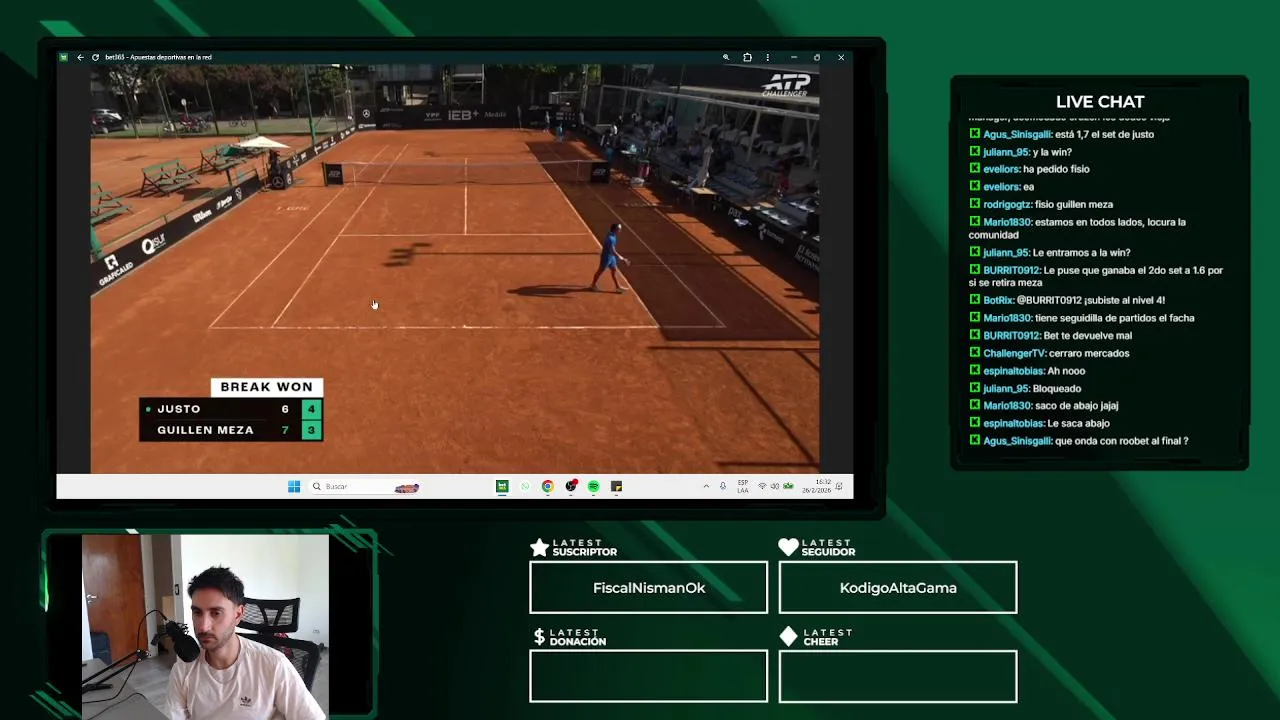This screenshot has height=720, width=1280.
Task: Open the Wi-Fi network tray icon
Action: coord(762,486)
